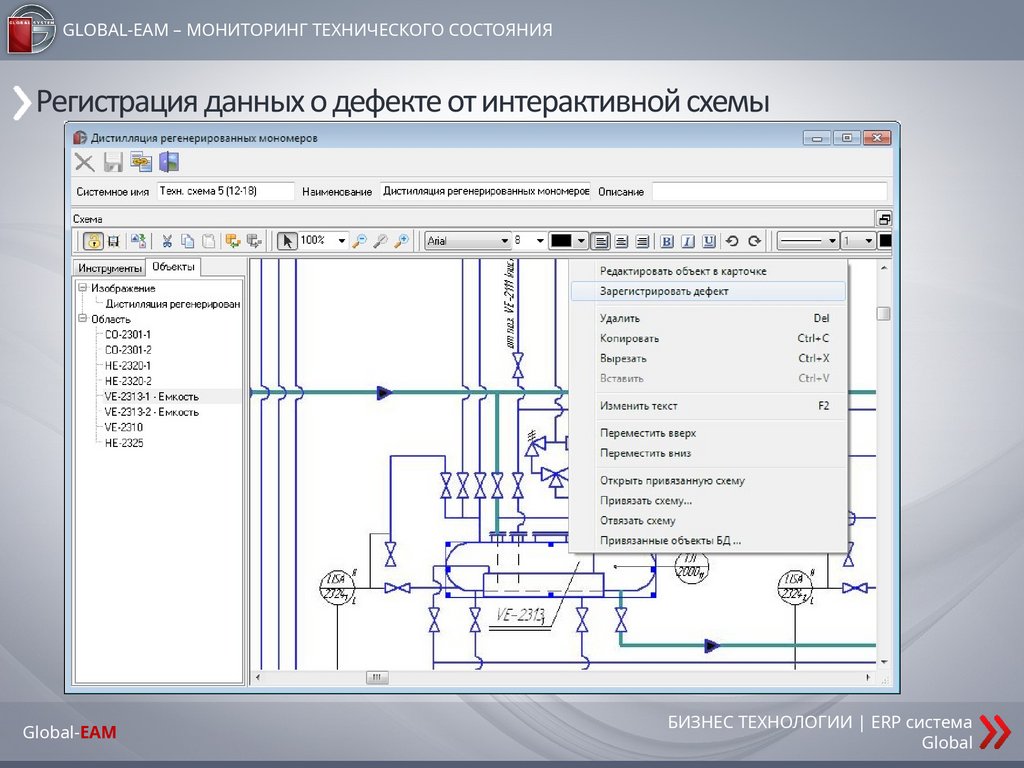Image resolution: width=1024 pixels, height=768 pixels.
Task: Select VE-2313-2 - Емкость in the tree
Action: click(x=151, y=412)
